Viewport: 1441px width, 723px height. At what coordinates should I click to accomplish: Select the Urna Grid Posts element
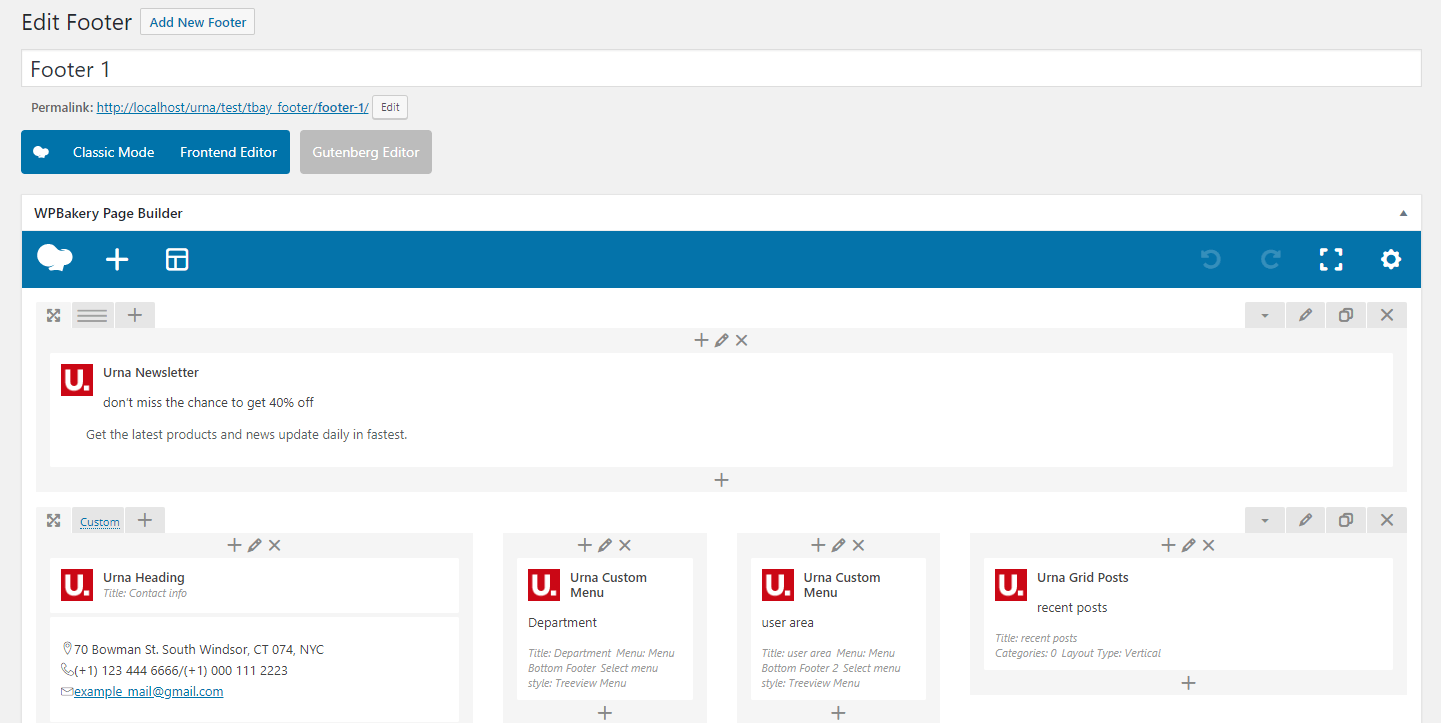[x=1188, y=614]
